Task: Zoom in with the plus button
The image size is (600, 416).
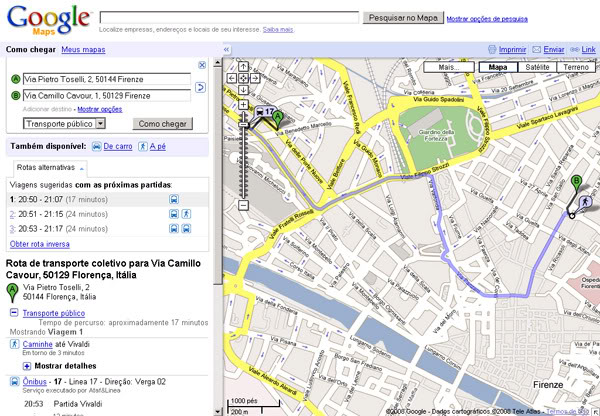Action: pyautogui.click(x=243, y=104)
